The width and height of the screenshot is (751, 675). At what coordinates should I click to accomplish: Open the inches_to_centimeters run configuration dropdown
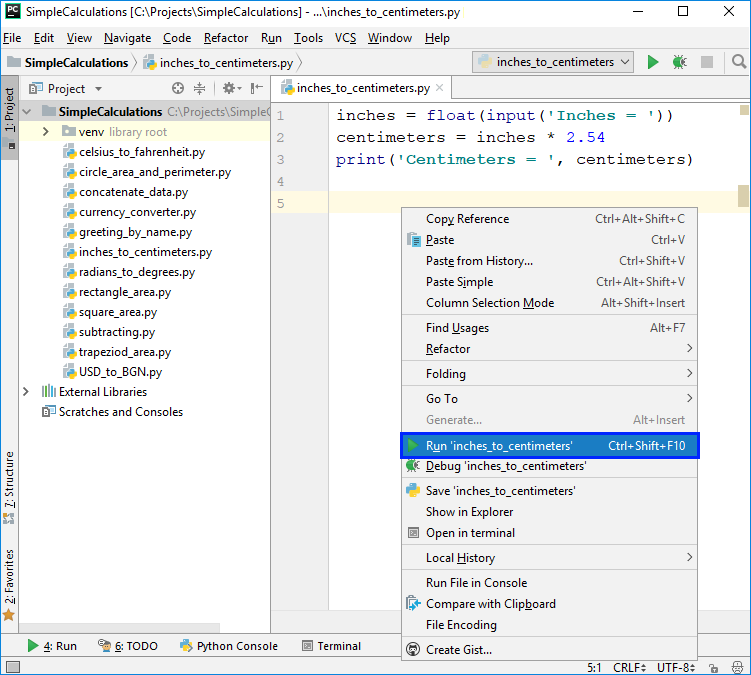click(553, 62)
